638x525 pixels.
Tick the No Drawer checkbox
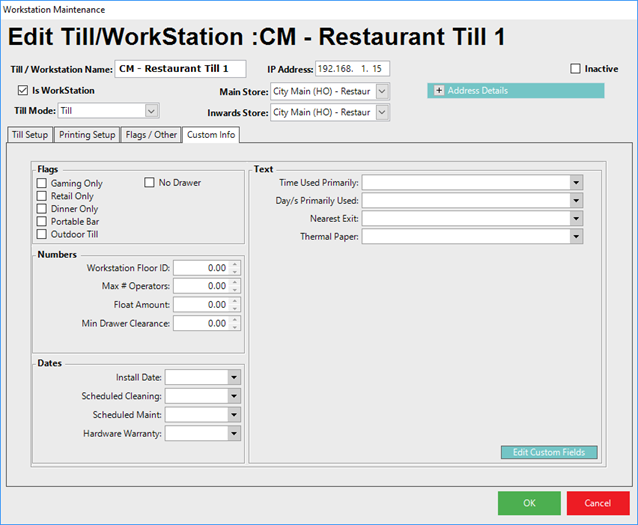tap(150, 184)
